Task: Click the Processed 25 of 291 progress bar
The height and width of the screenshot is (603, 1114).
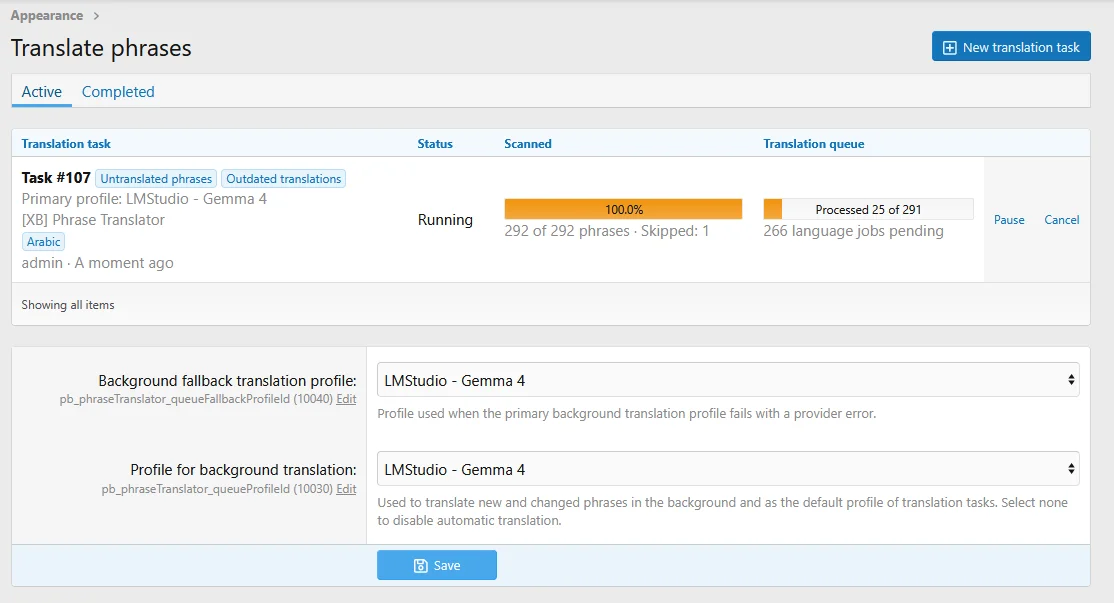Action: tap(868, 209)
